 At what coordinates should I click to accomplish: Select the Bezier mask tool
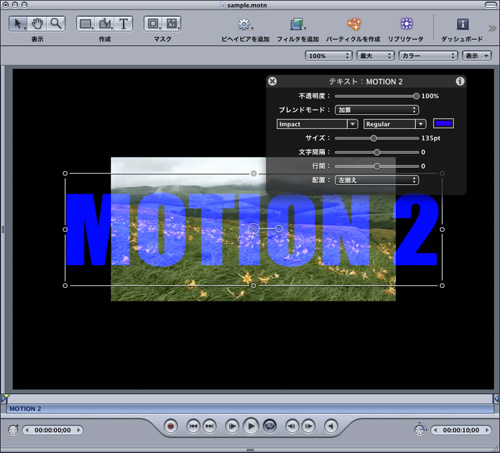point(172,24)
